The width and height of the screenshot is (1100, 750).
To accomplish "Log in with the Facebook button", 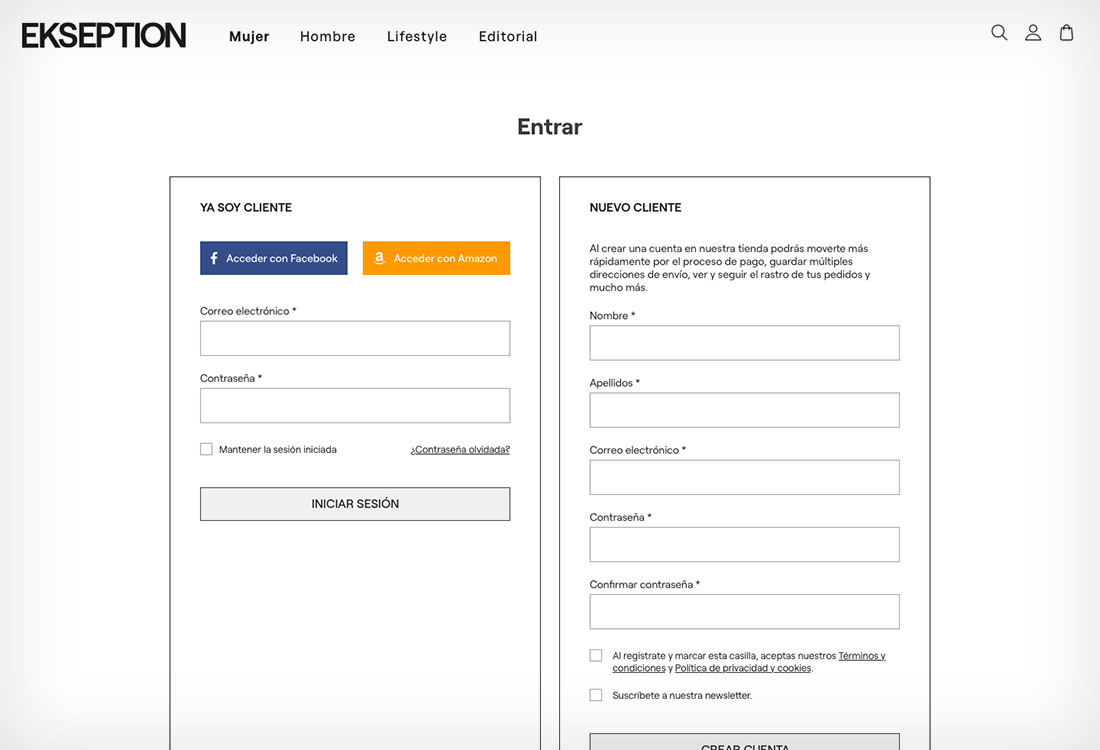I will pos(274,258).
